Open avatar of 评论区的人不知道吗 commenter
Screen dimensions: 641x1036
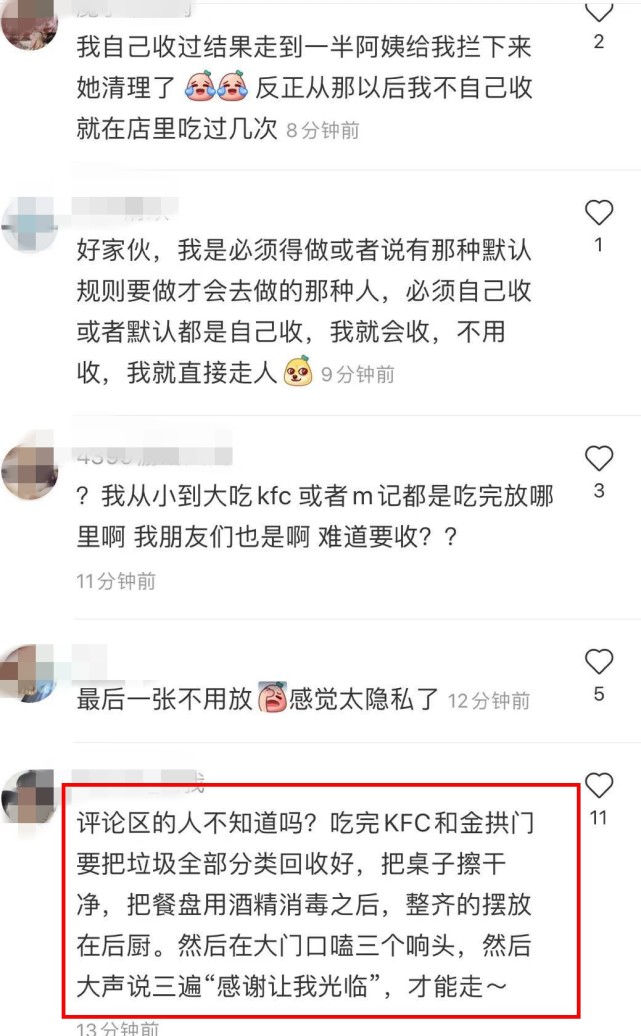coord(29,796)
